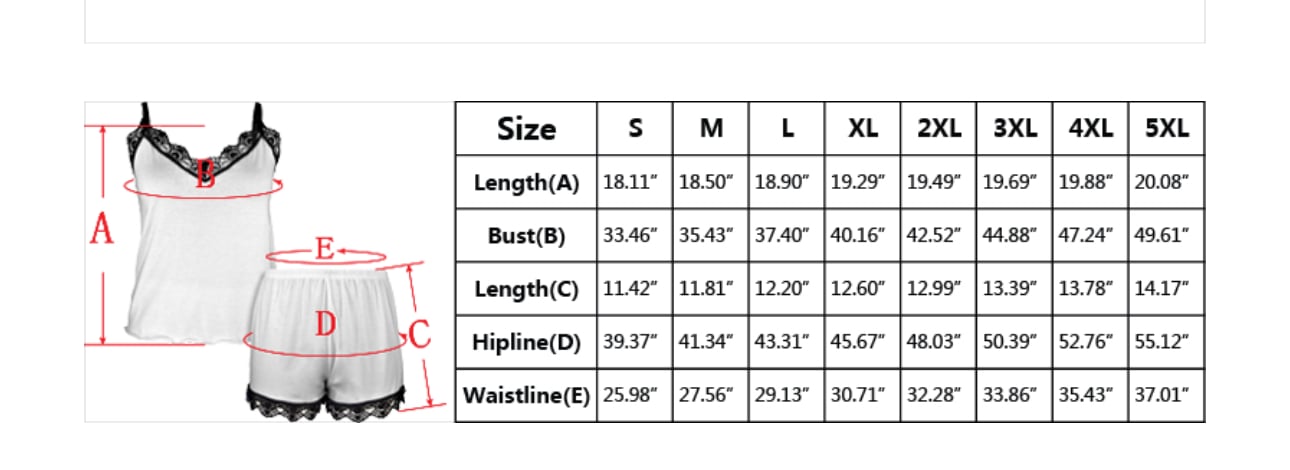The width and height of the screenshot is (1290, 470).
Task: Click the 5XL size column header
Action: coord(1166,129)
